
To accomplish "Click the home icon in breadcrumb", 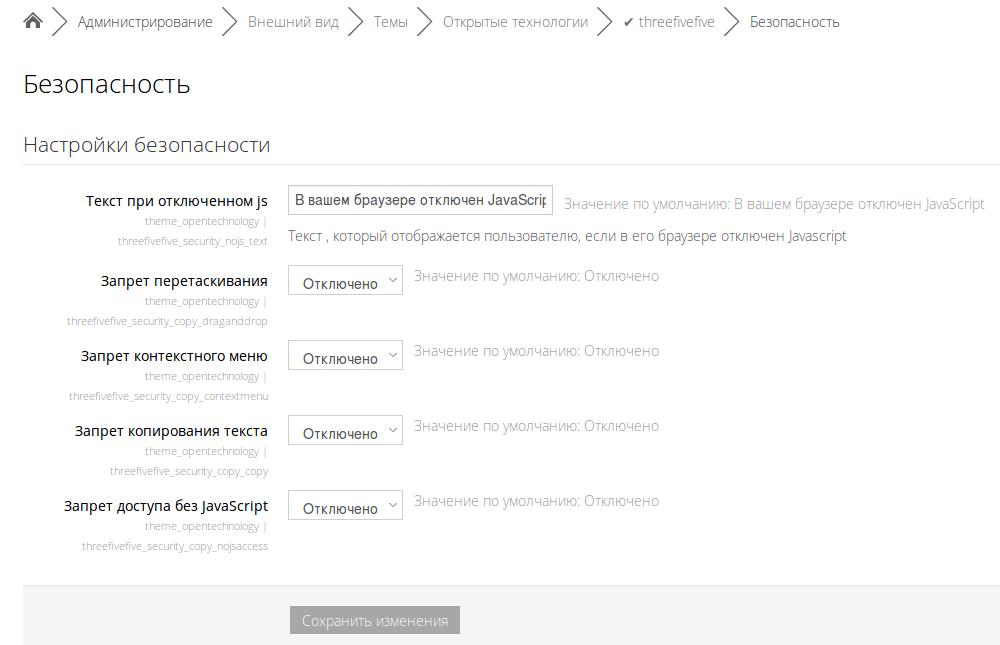I will (33, 21).
